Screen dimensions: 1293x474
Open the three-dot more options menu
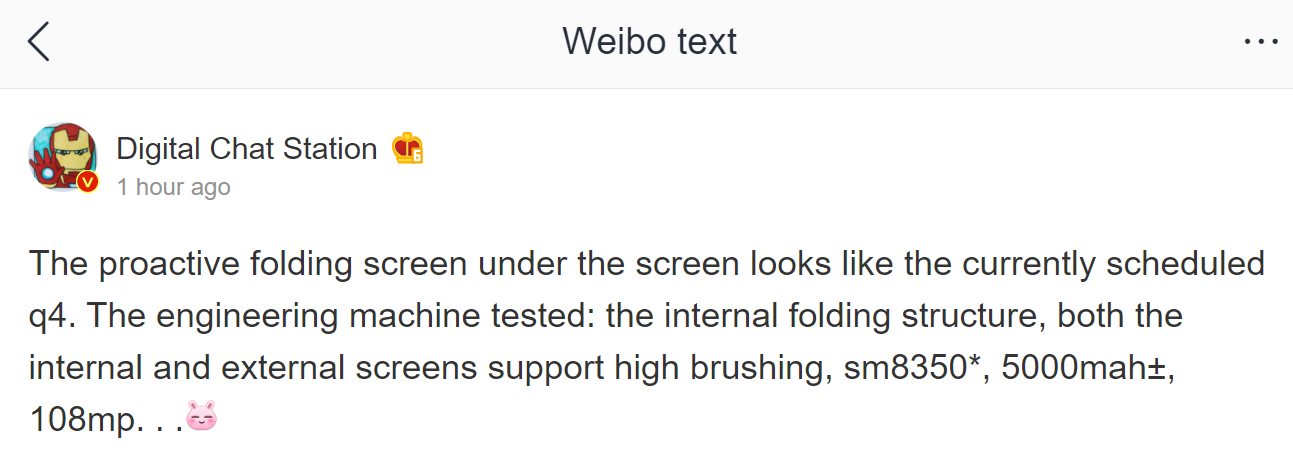click(x=1261, y=42)
